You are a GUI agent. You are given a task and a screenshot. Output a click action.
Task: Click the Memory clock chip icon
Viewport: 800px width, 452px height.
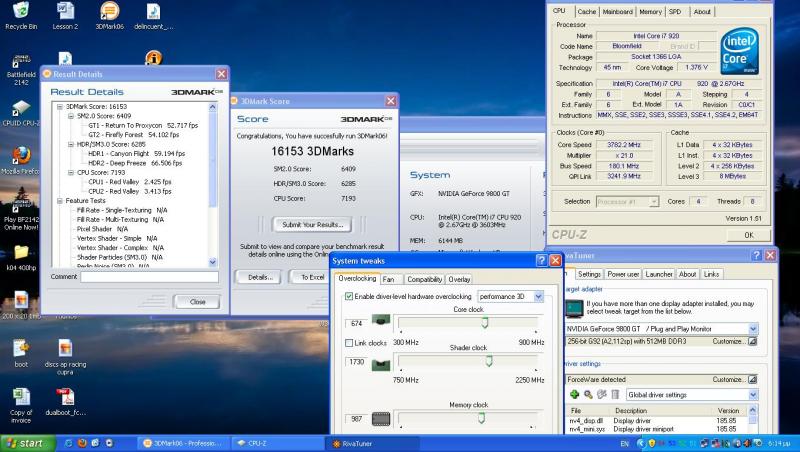(x=381, y=419)
